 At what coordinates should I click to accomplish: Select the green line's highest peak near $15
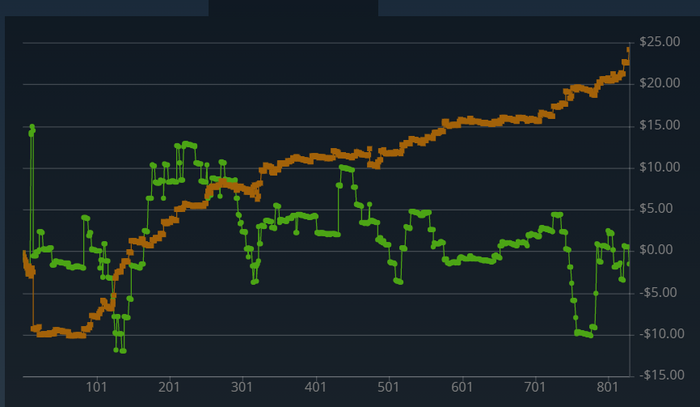tap(32, 127)
